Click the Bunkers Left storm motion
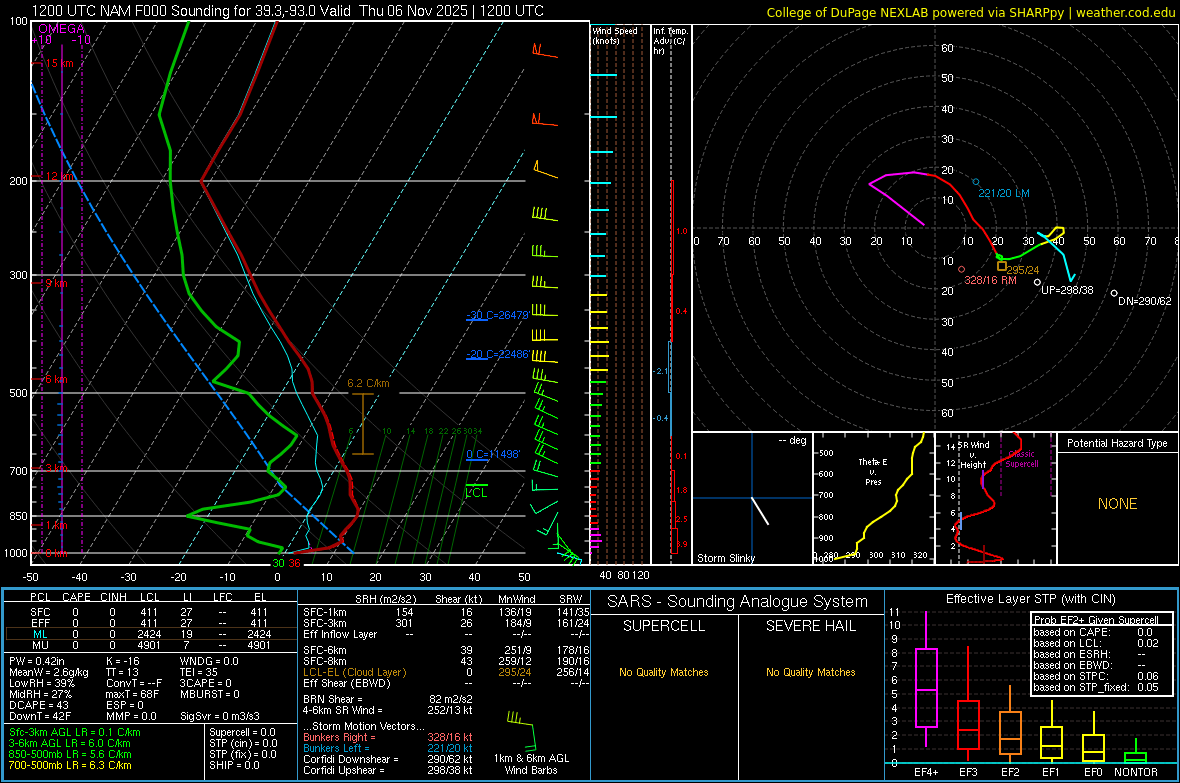Image resolution: width=1180 pixels, height=783 pixels. click(x=388, y=748)
